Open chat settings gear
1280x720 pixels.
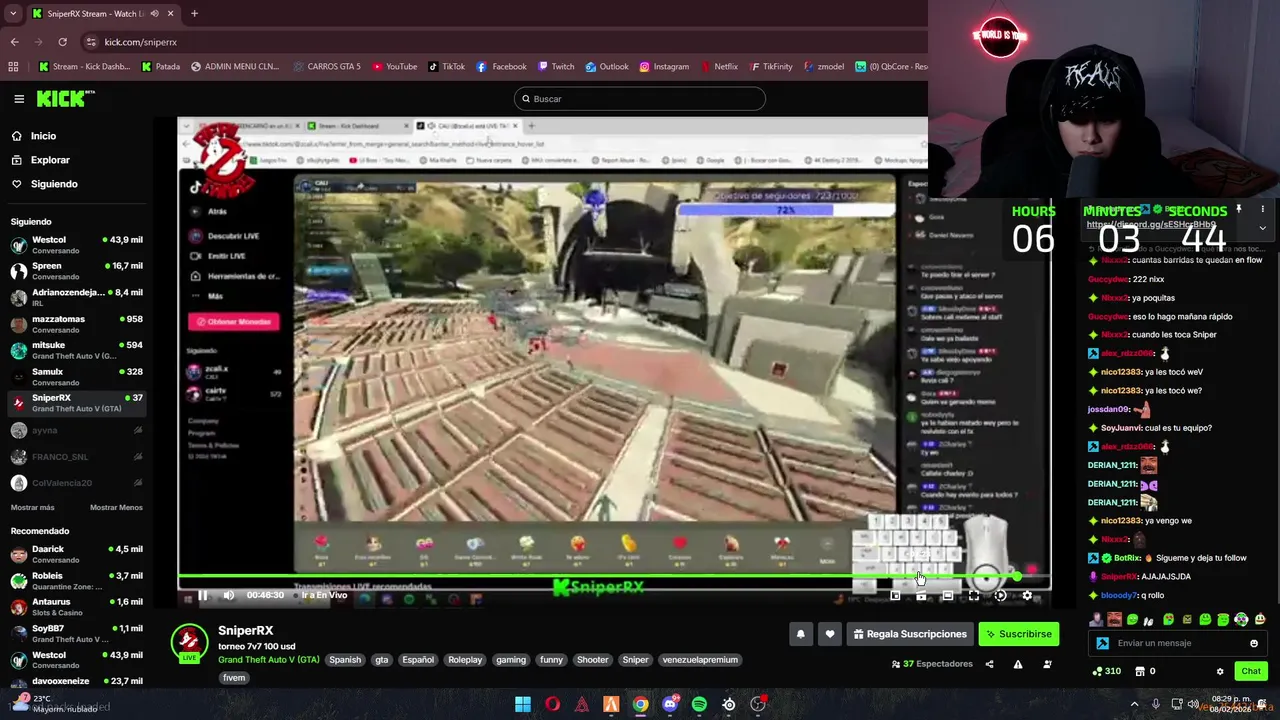pyautogui.click(x=1220, y=671)
